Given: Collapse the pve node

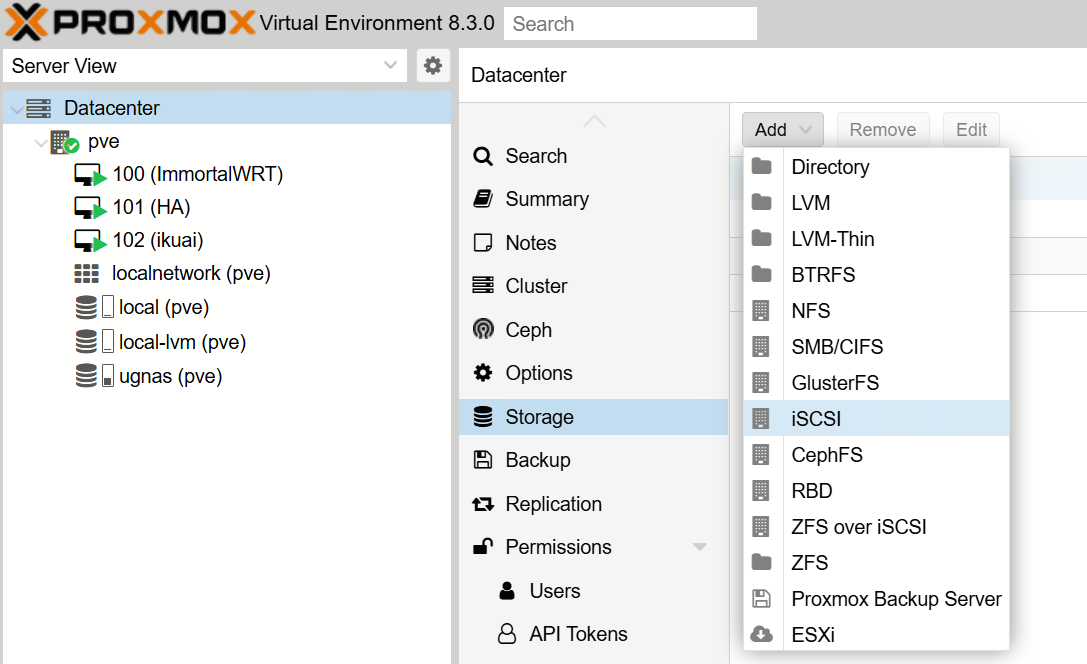Looking at the screenshot, I should coord(39,142).
